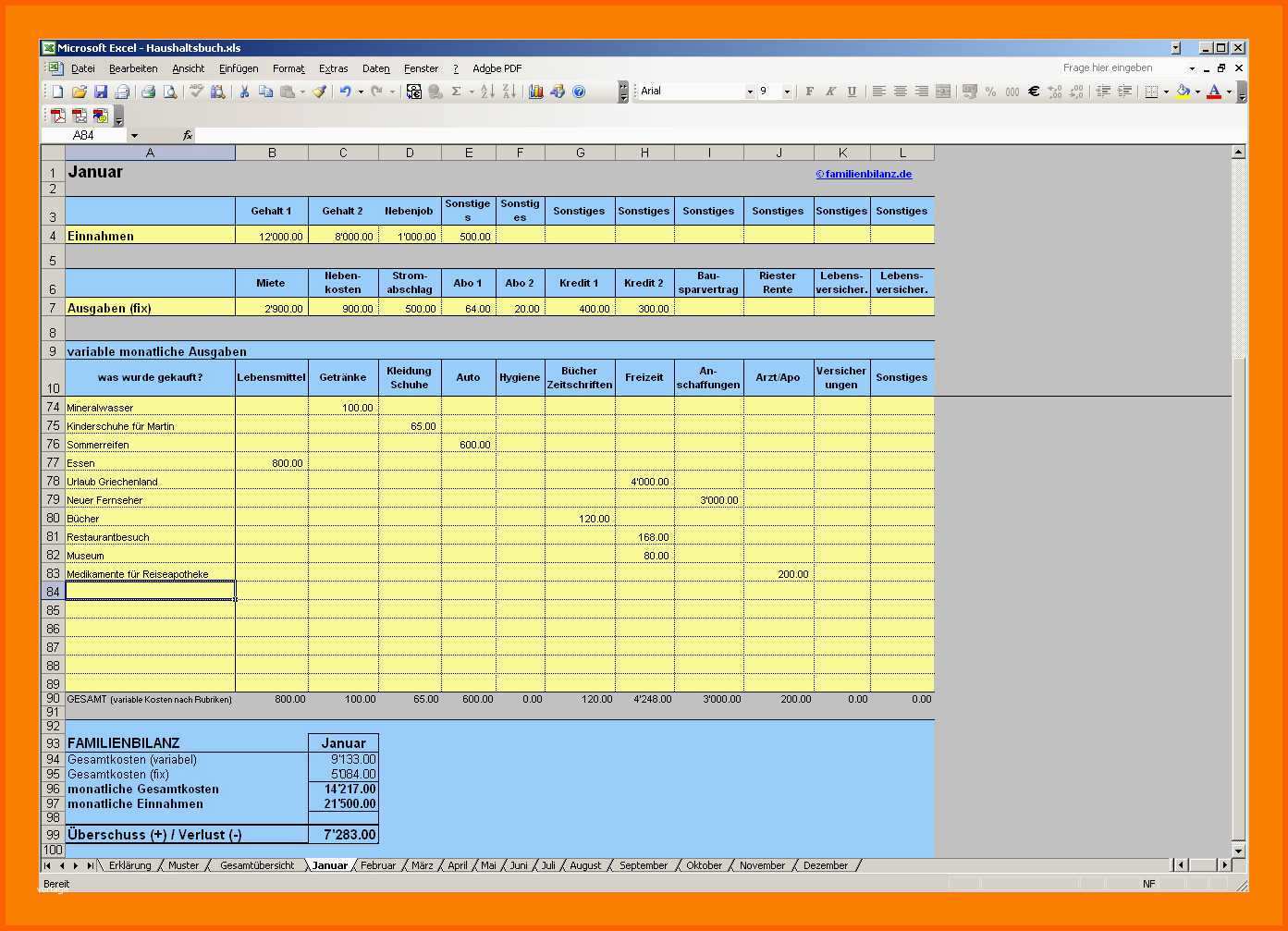
Task: Open the Einfügen menu
Action: coord(239,68)
